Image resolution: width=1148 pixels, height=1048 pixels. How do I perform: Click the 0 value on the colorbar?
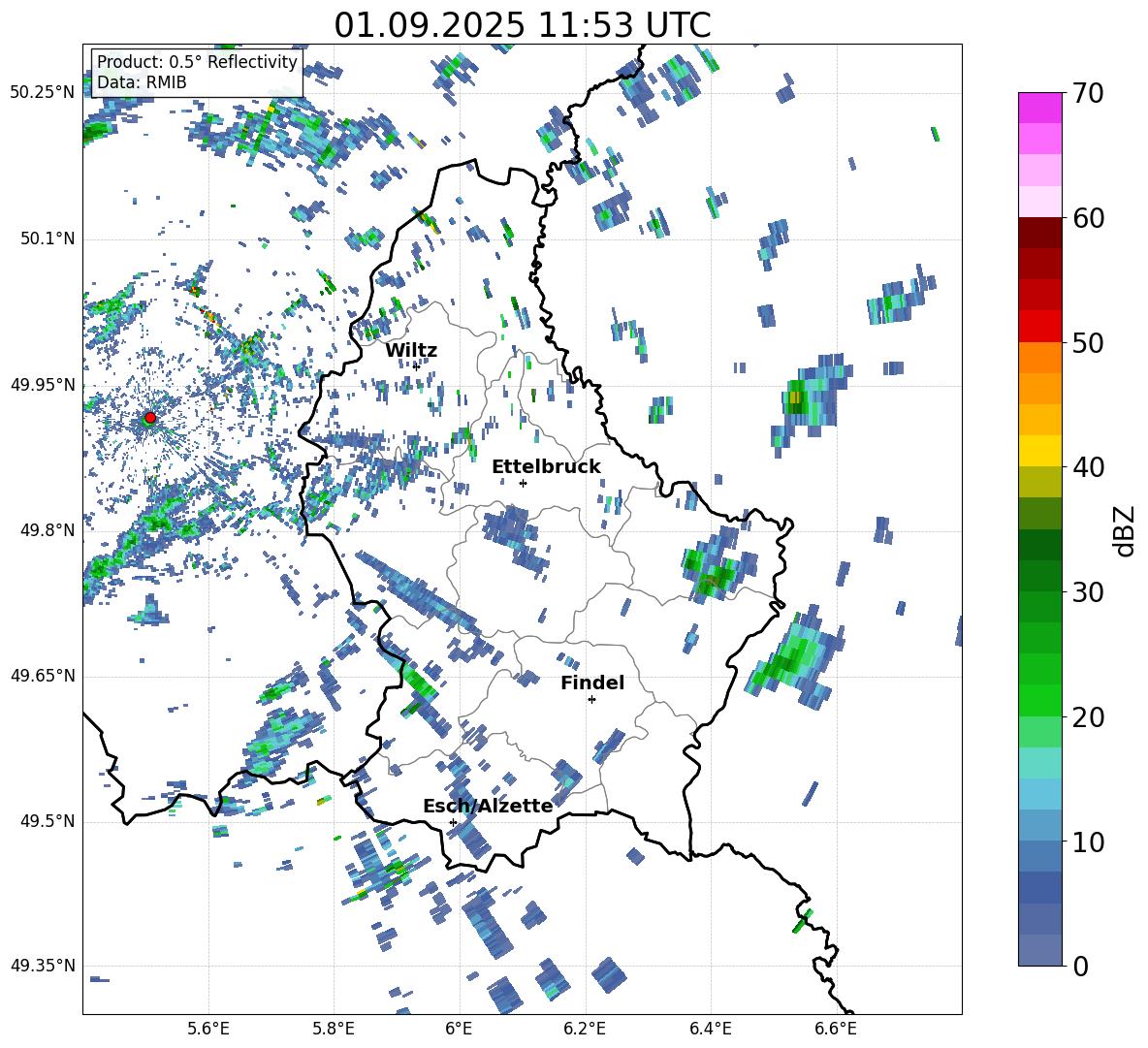pos(1080,966)
